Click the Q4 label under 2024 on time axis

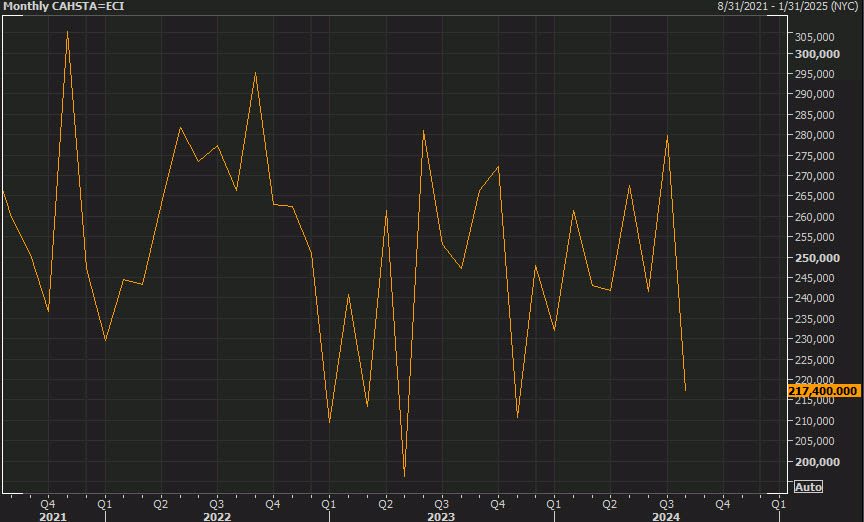coord(722,504)
